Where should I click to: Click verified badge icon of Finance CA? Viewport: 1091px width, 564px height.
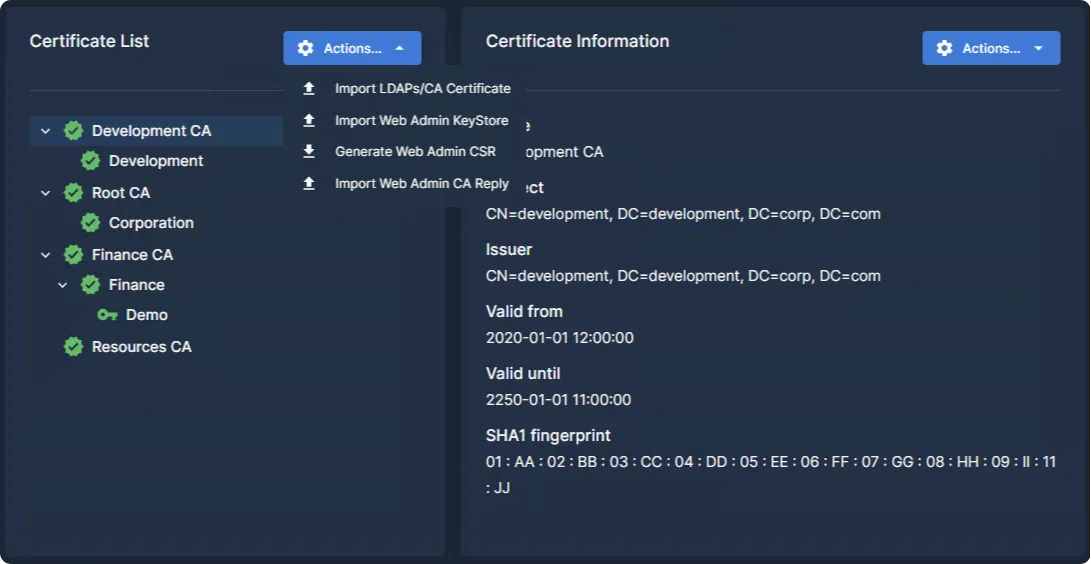(x=73, y=255)
